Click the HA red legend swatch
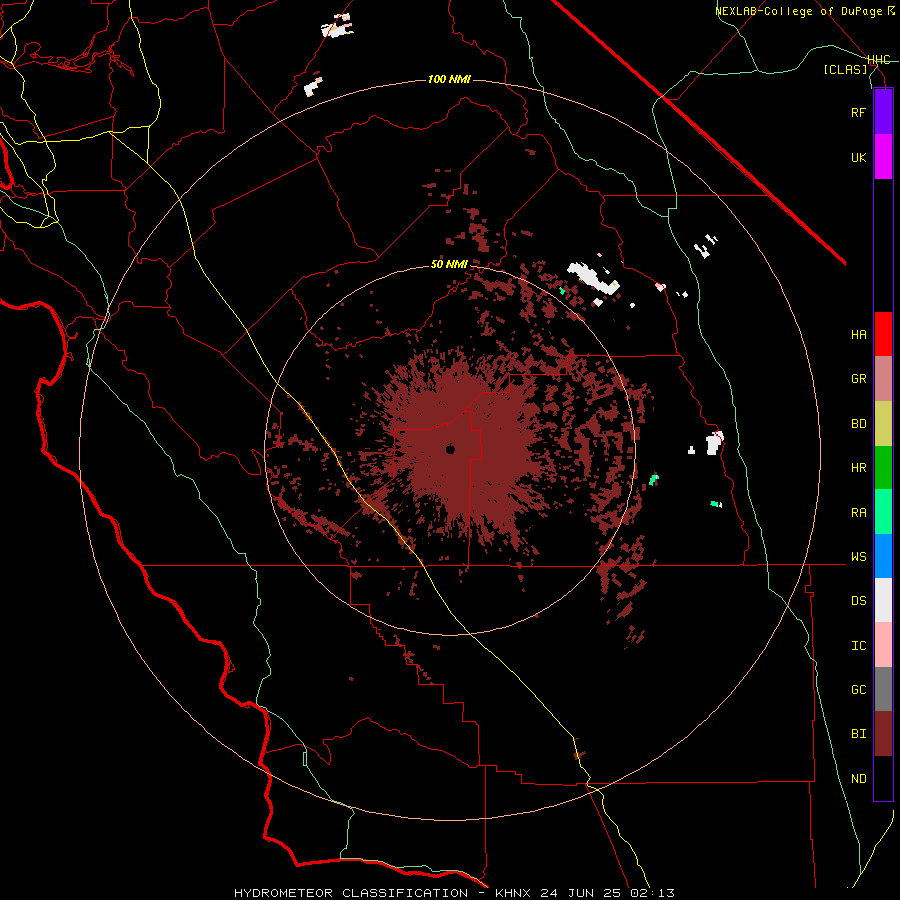This screenshot has width=900, height=900. [883, 334]
